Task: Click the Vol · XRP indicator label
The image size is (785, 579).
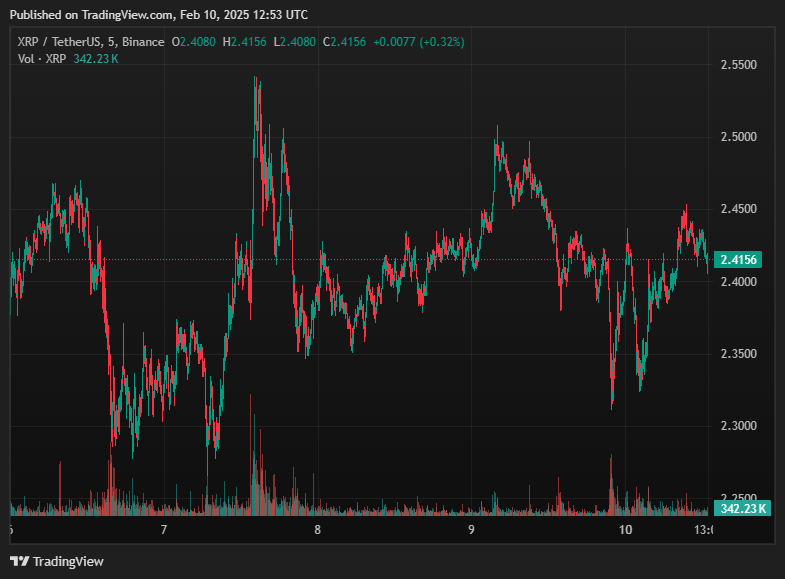Action: [x=42, y=59]
